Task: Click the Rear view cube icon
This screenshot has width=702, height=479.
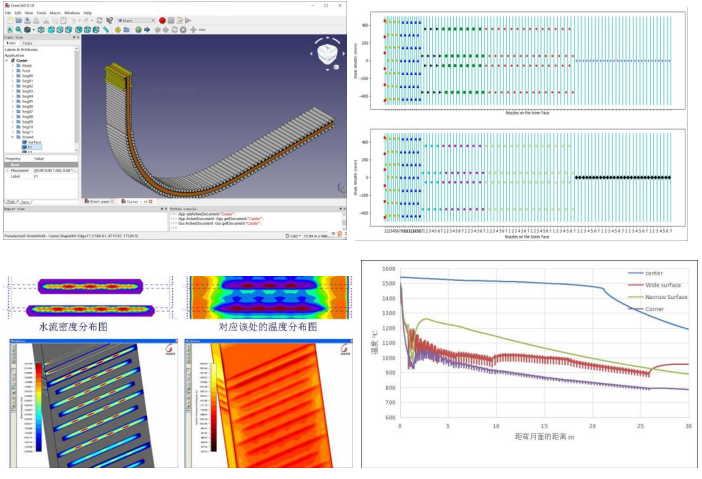Action: point(78,30)
